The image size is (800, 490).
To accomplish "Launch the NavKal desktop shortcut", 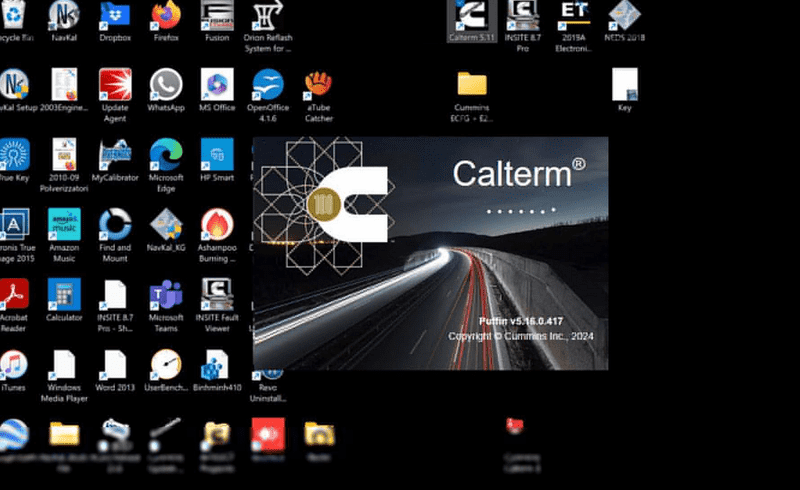I will coord(64,20).
